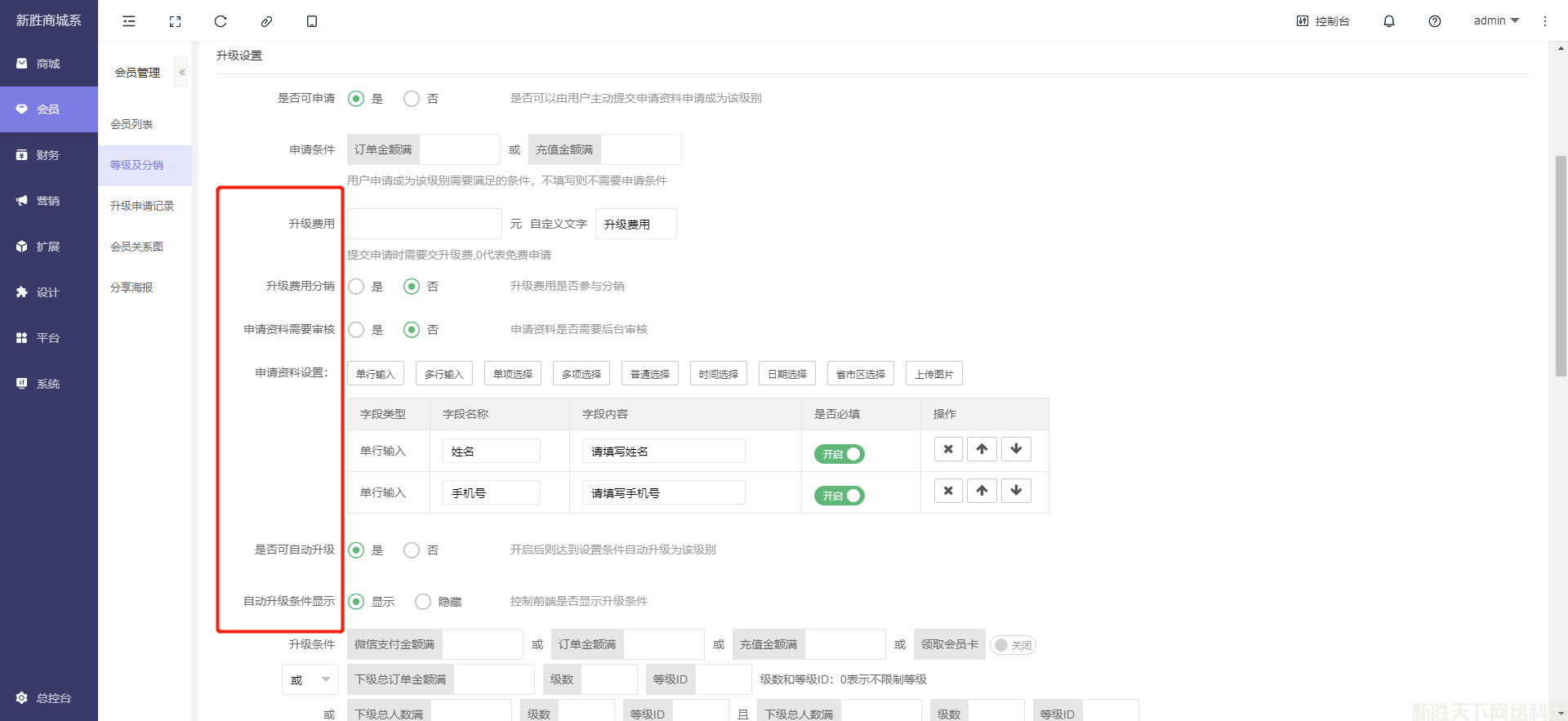
Task: Open 升级申请记录 in the submenu
Action: [142, 206]
